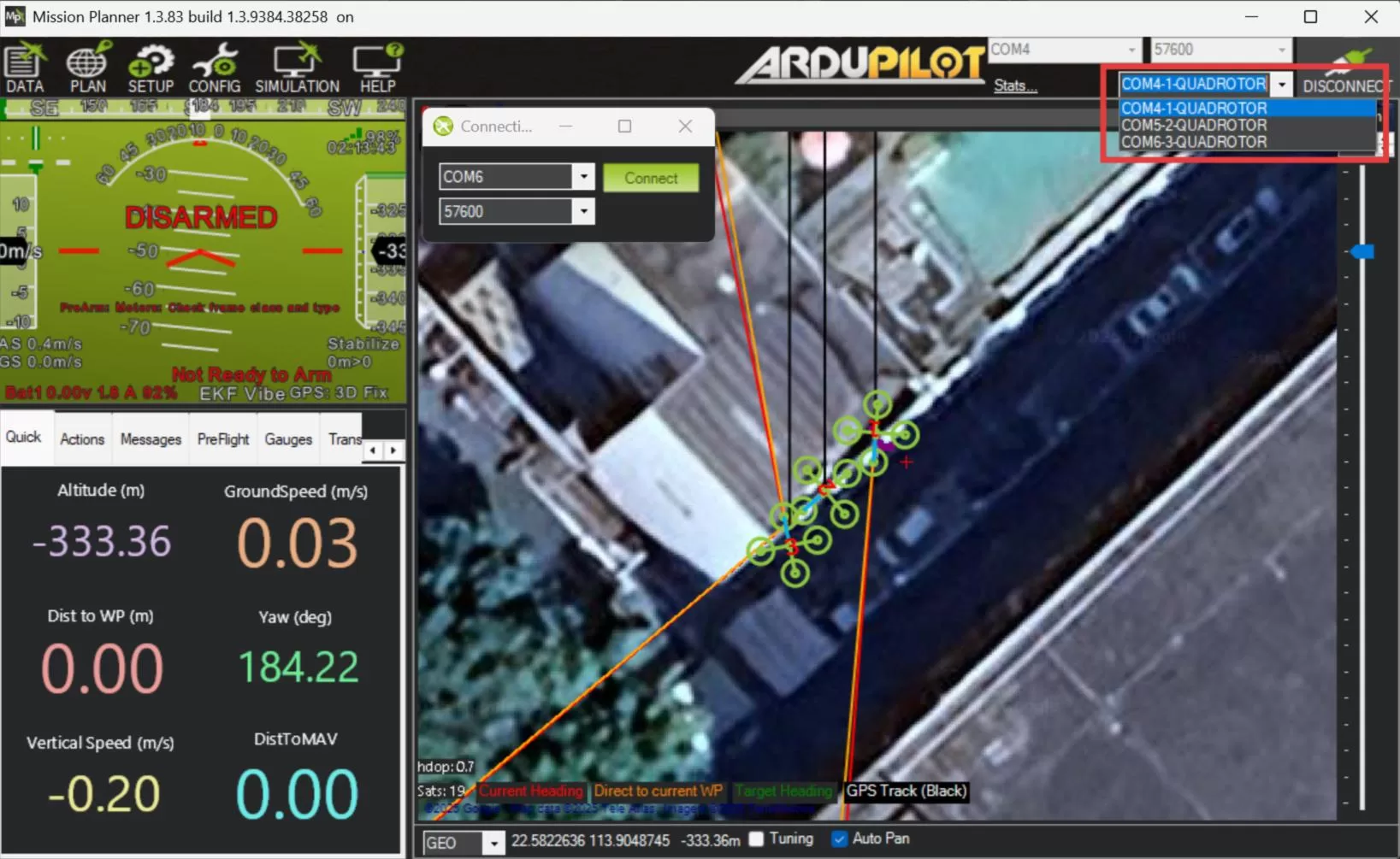The height and width of the screenshot is (859, 1400).
Task: Switch to the Trans tab
Action: (x=343, y=439)
